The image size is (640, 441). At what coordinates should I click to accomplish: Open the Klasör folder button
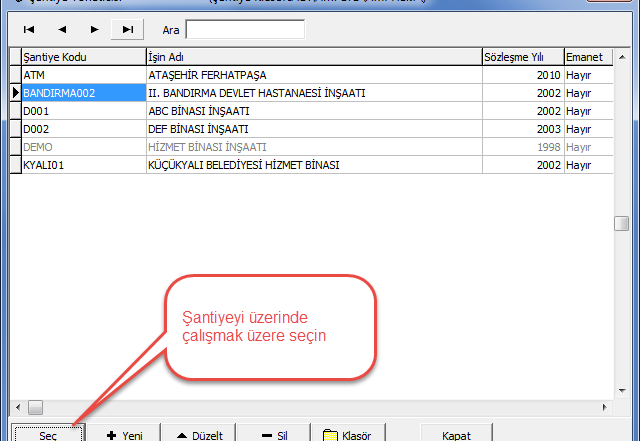click(347, 435)
